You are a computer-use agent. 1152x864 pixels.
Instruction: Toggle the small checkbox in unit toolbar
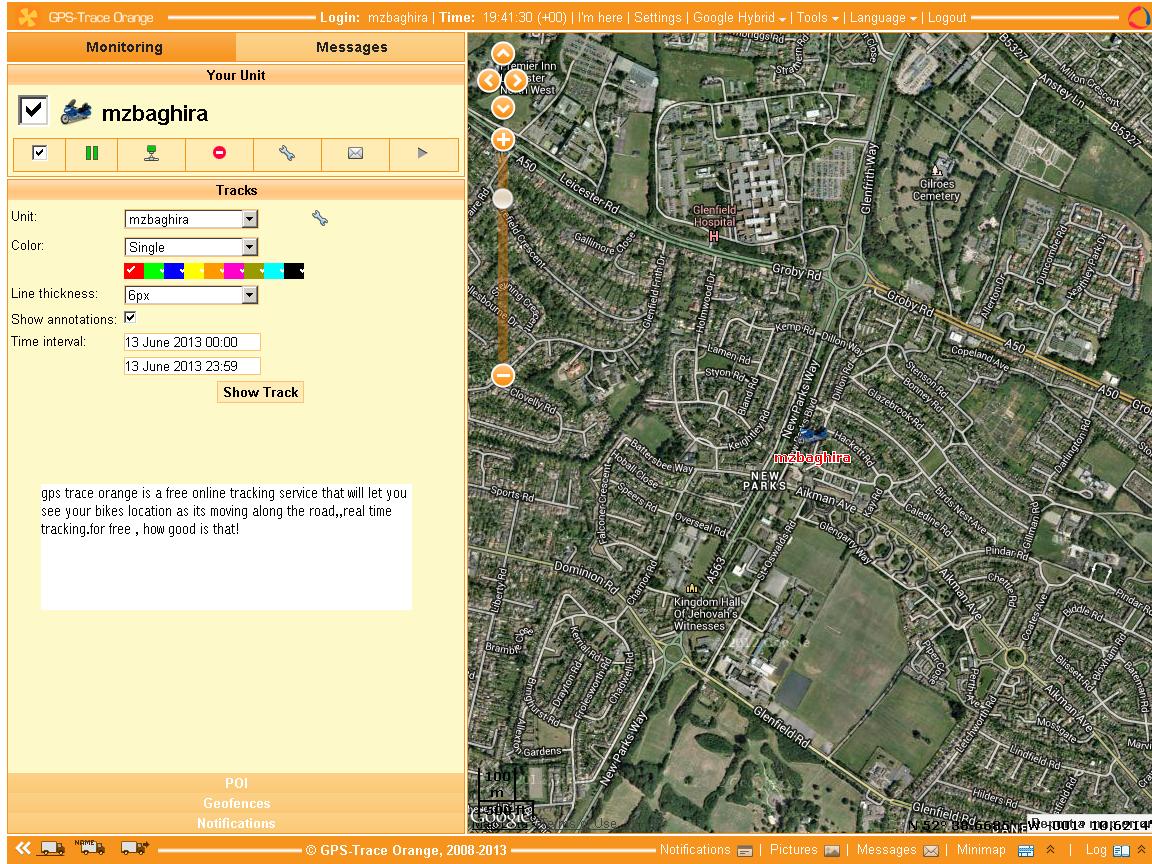[x=40, y=152]
